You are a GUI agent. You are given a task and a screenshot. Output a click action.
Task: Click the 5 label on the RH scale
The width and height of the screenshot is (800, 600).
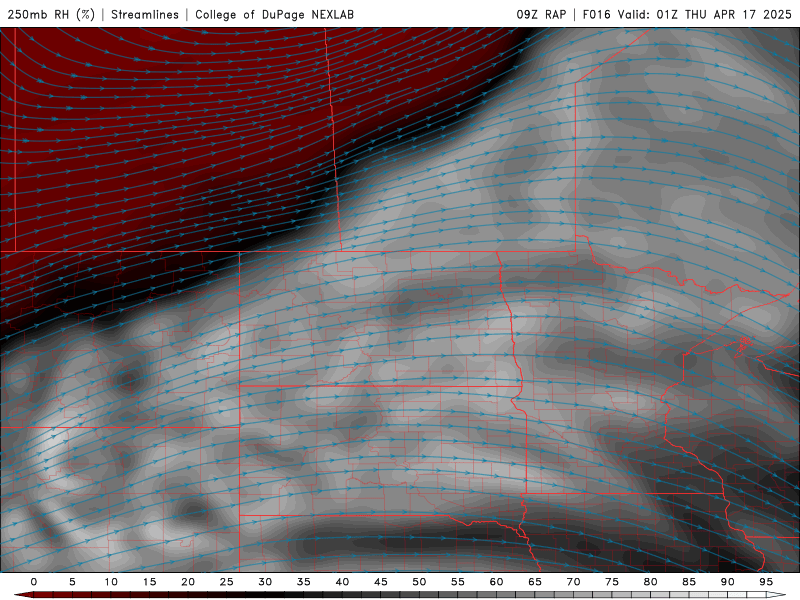pos(72,582)
